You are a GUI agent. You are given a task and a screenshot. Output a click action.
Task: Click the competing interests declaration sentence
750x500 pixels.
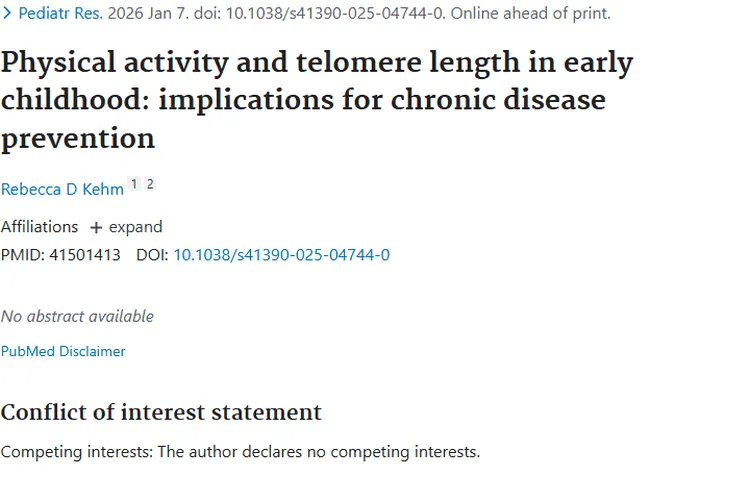(240, 452)
